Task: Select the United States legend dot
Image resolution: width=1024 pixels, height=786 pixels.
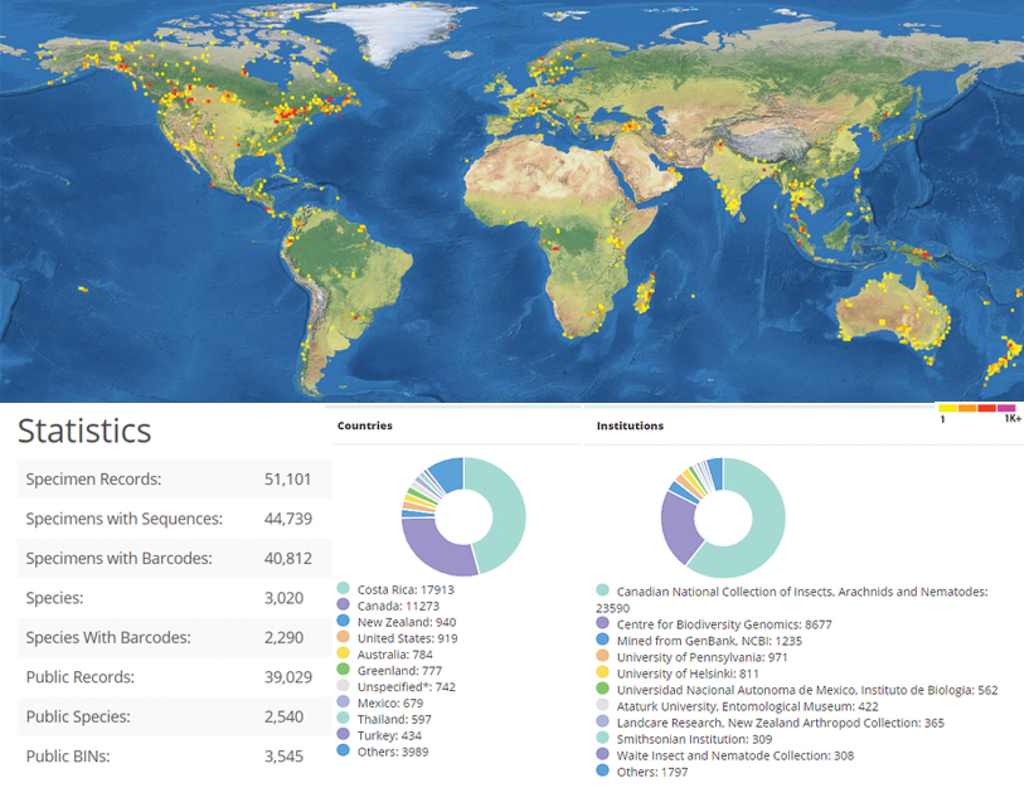Action: tap(343, 637)
